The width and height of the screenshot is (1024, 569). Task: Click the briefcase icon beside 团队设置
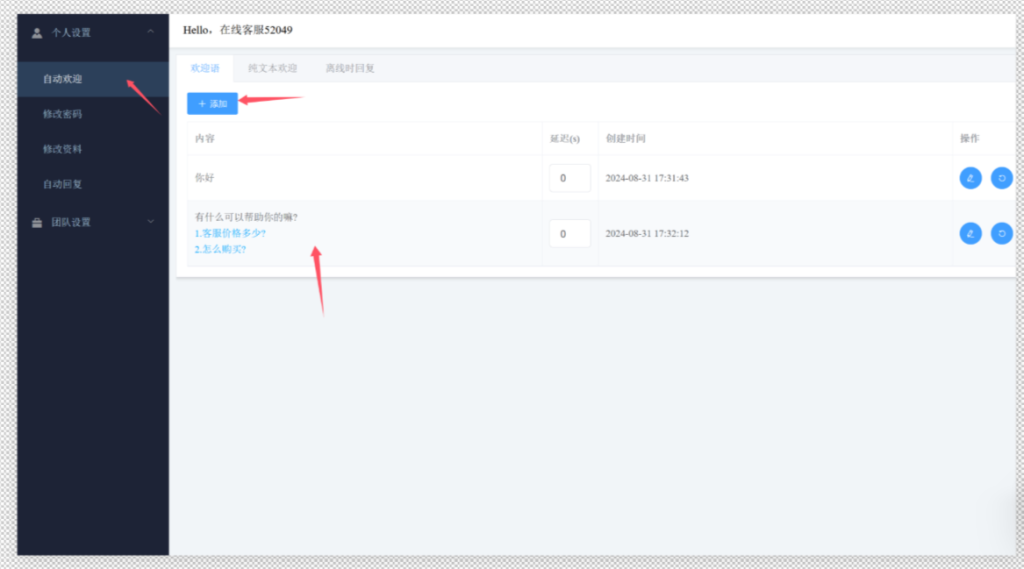tap(37, 222)
